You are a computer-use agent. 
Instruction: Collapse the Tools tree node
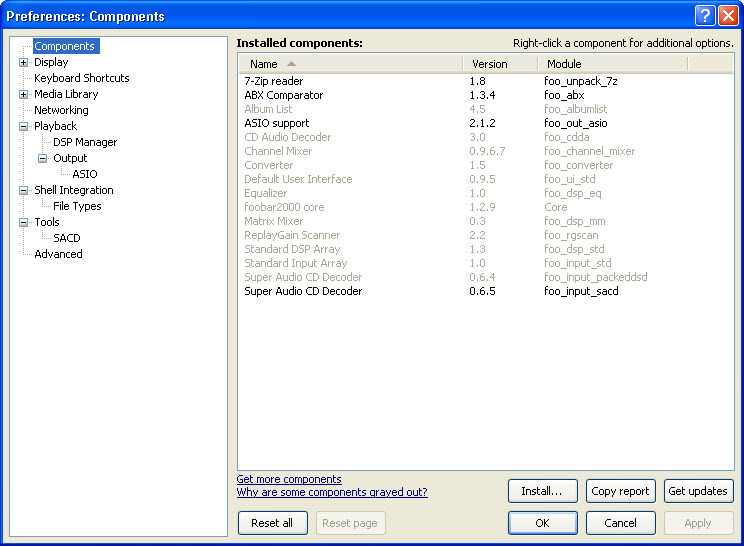click(23, 222)
